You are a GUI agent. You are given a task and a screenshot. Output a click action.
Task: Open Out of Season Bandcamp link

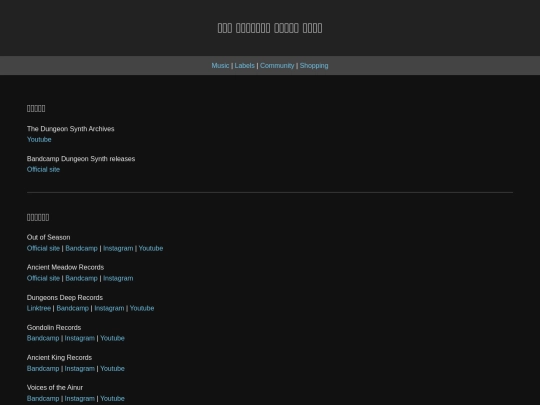coord(81,248)
